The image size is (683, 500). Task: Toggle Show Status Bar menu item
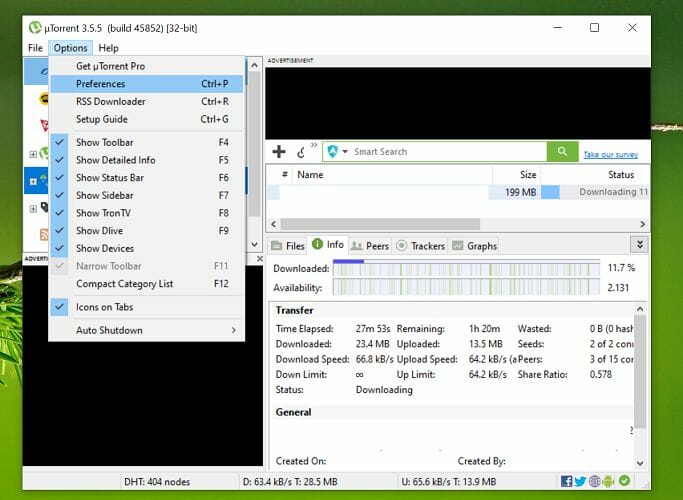(x=147, y=178)
